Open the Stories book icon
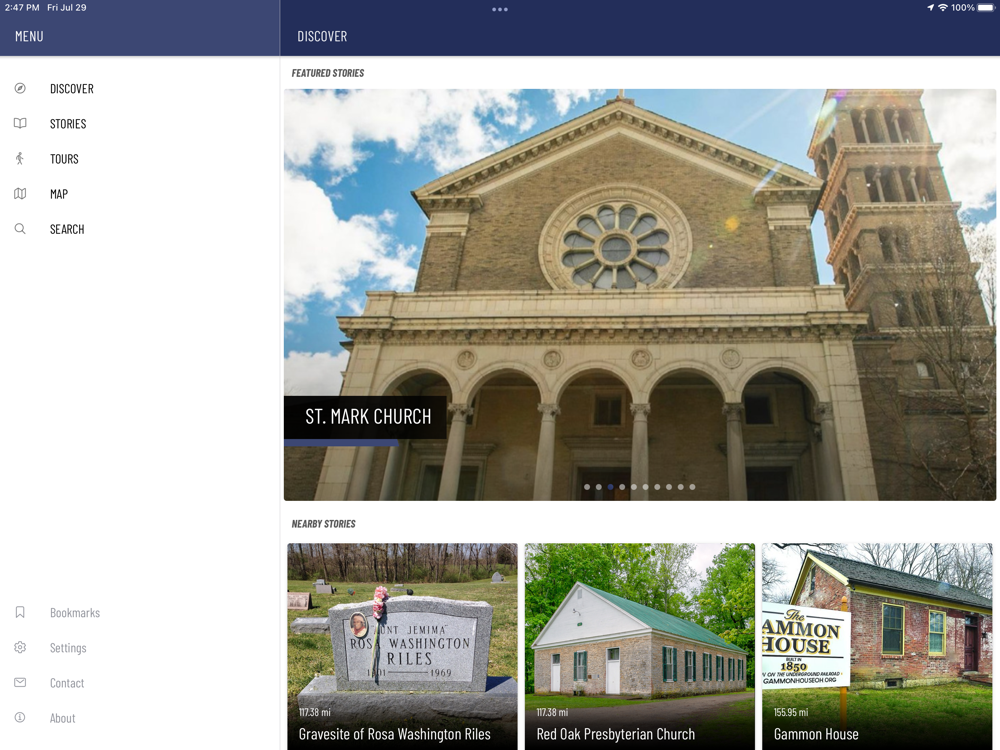 pos(20,124)
